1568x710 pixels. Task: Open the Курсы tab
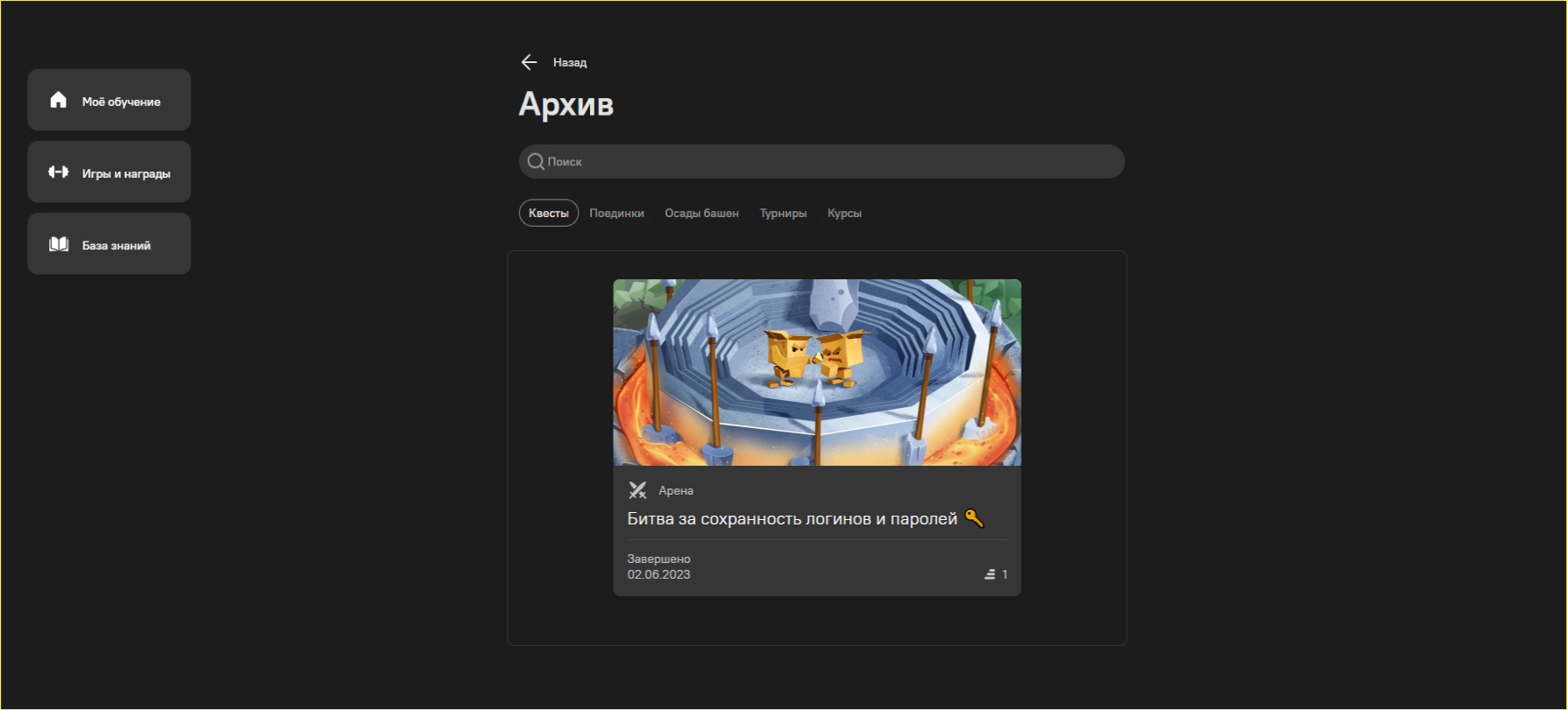(x=845, y=214)
